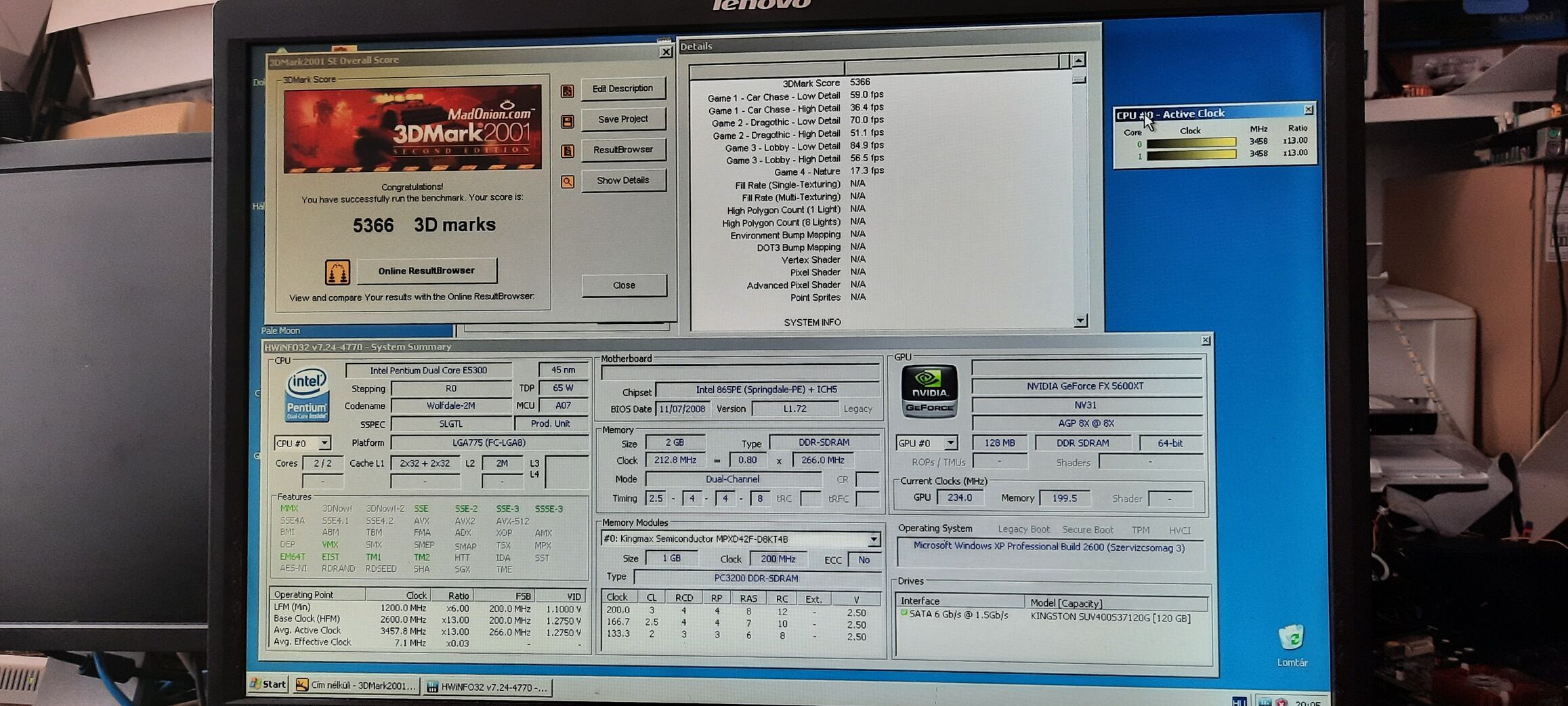Click the GPU clock "234.0" value

960,498
